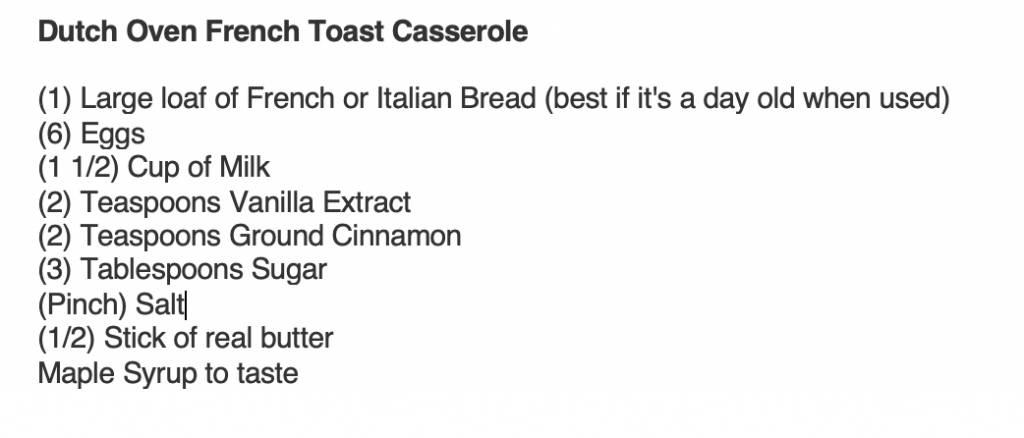Viewport: 1024px width, 438px height.
Task: Click the title Dutch Oven French Toast Casserole
Action: (283, 32)
